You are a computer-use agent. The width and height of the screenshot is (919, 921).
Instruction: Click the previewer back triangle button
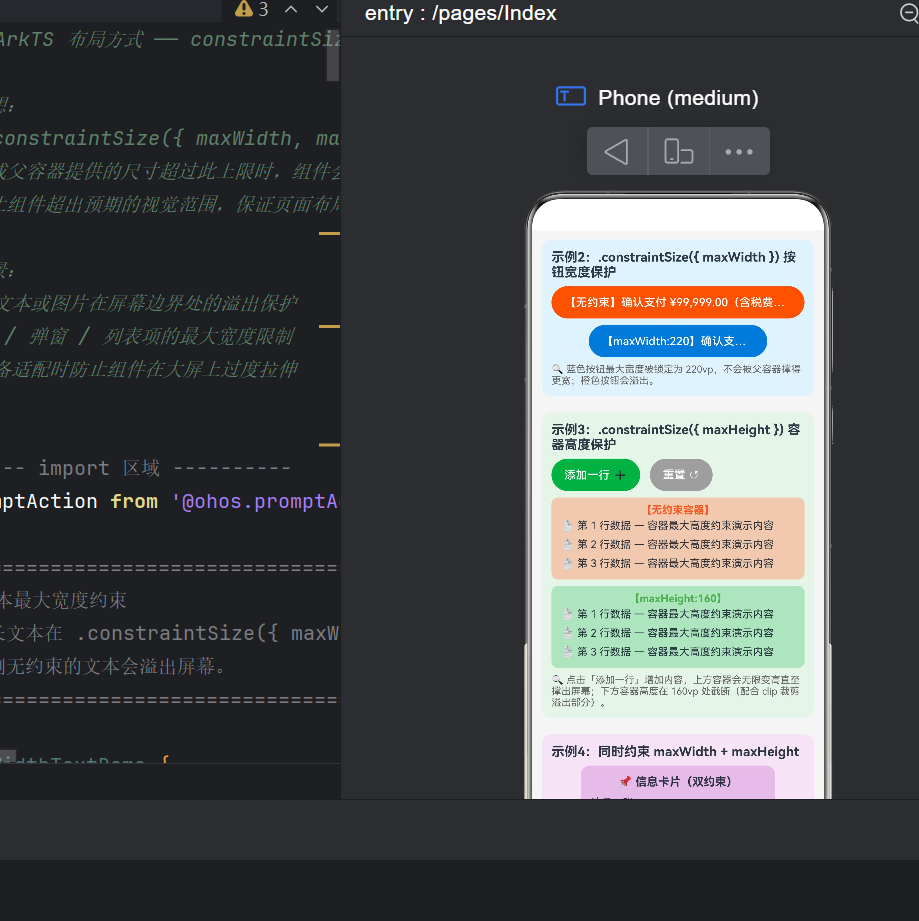(617, 152)
